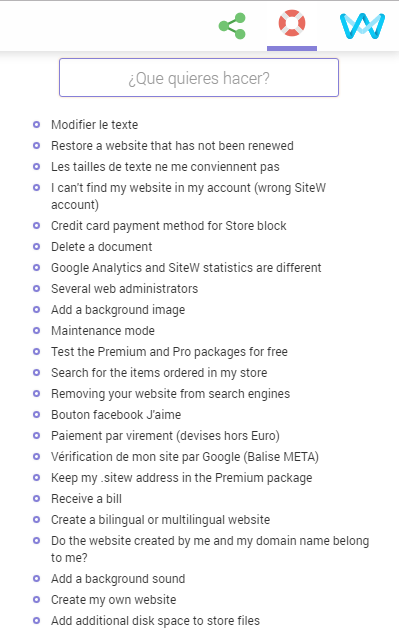The width and height of the screenshot is (399, 632).
Task: Click the 'Delete a document' link
Action: pyautogui.click(x=102, y=247)
